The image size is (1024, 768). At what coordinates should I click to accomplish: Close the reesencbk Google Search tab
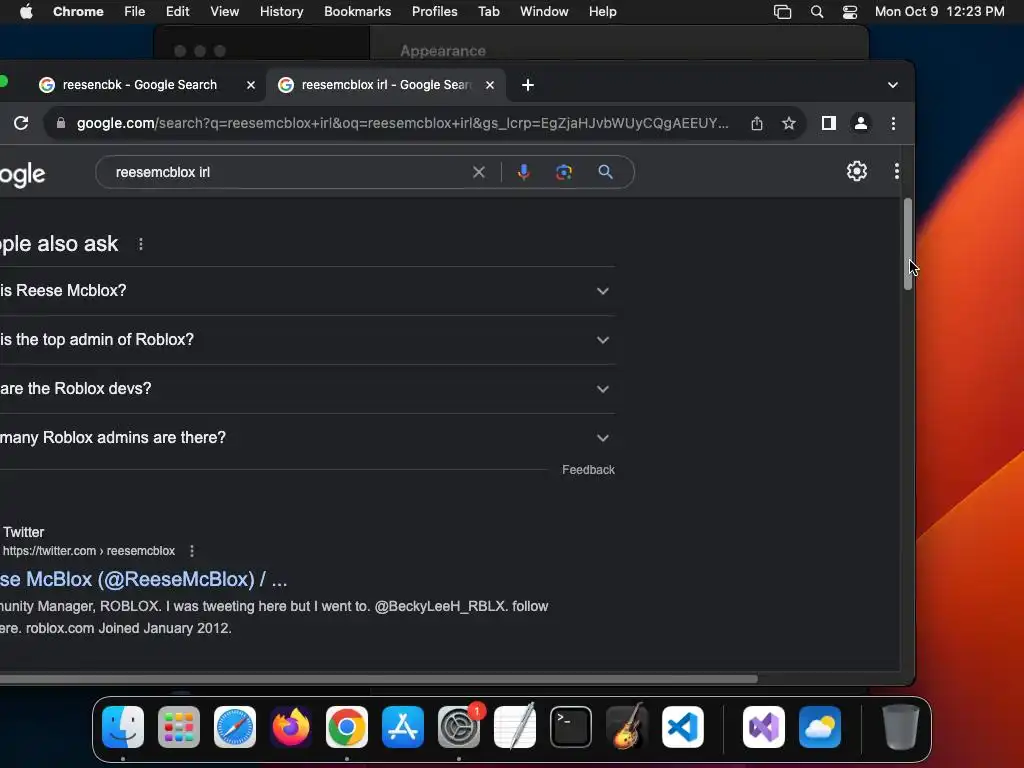click(x=251, y=85)
